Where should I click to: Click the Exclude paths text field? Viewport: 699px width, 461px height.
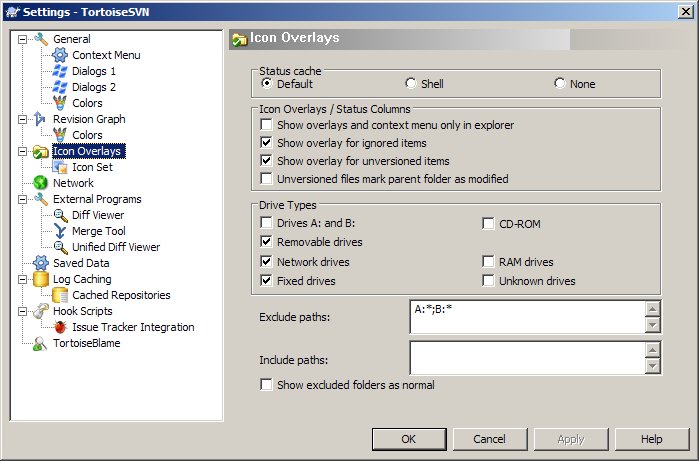(527, 317)
